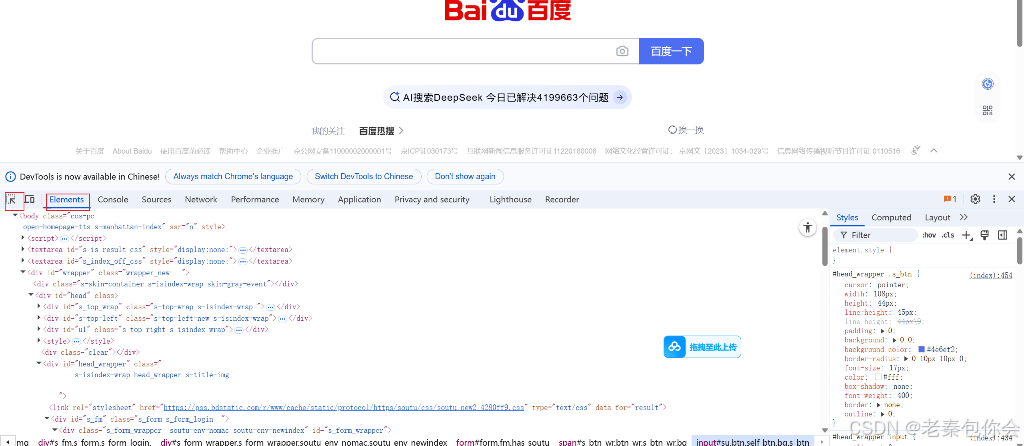Viewport: 1024px width, 446px height.
Task: Toggle rendering emulations paintbrush icon in Styles
Action: [985, 235]
